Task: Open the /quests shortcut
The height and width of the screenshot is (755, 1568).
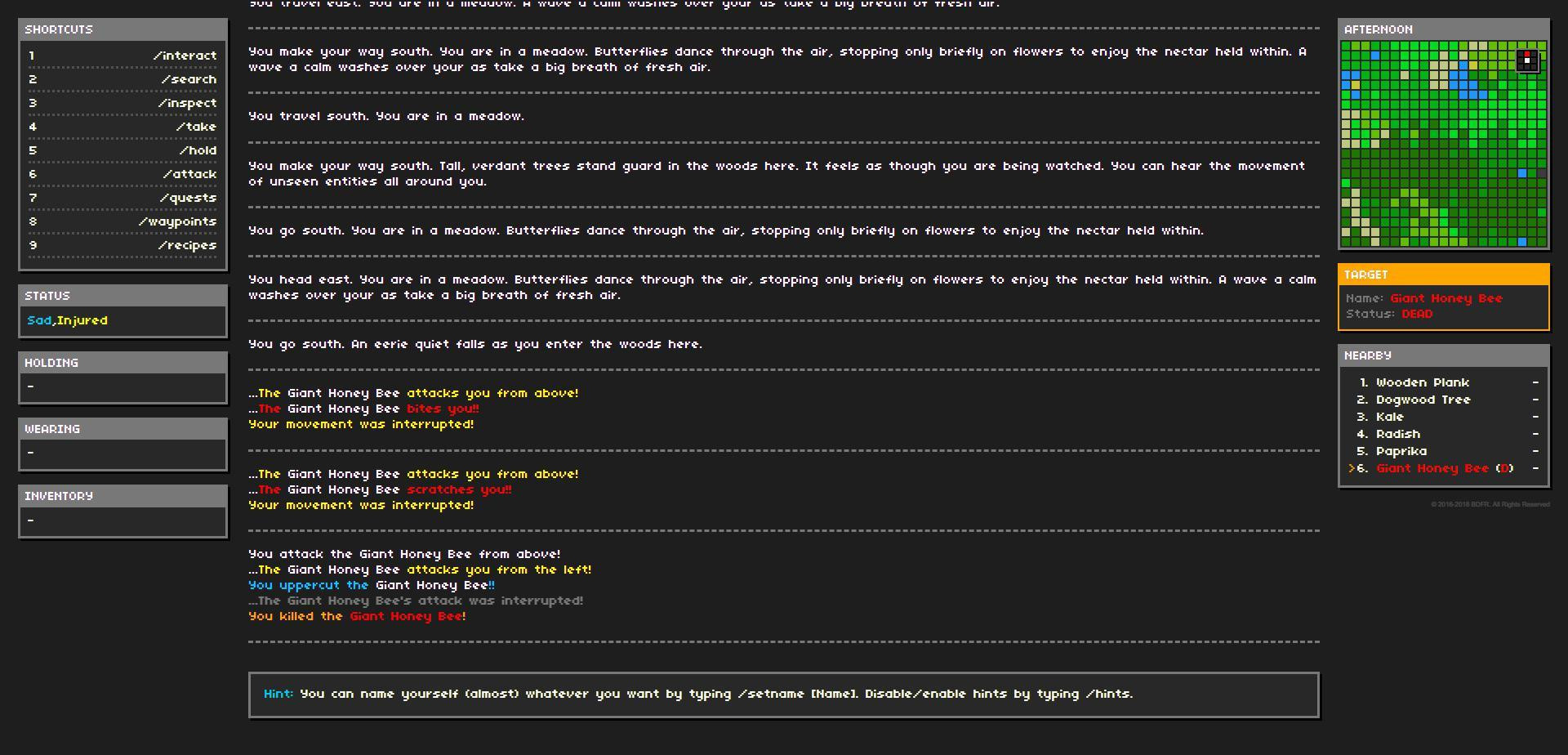Action: pos(122,198)
